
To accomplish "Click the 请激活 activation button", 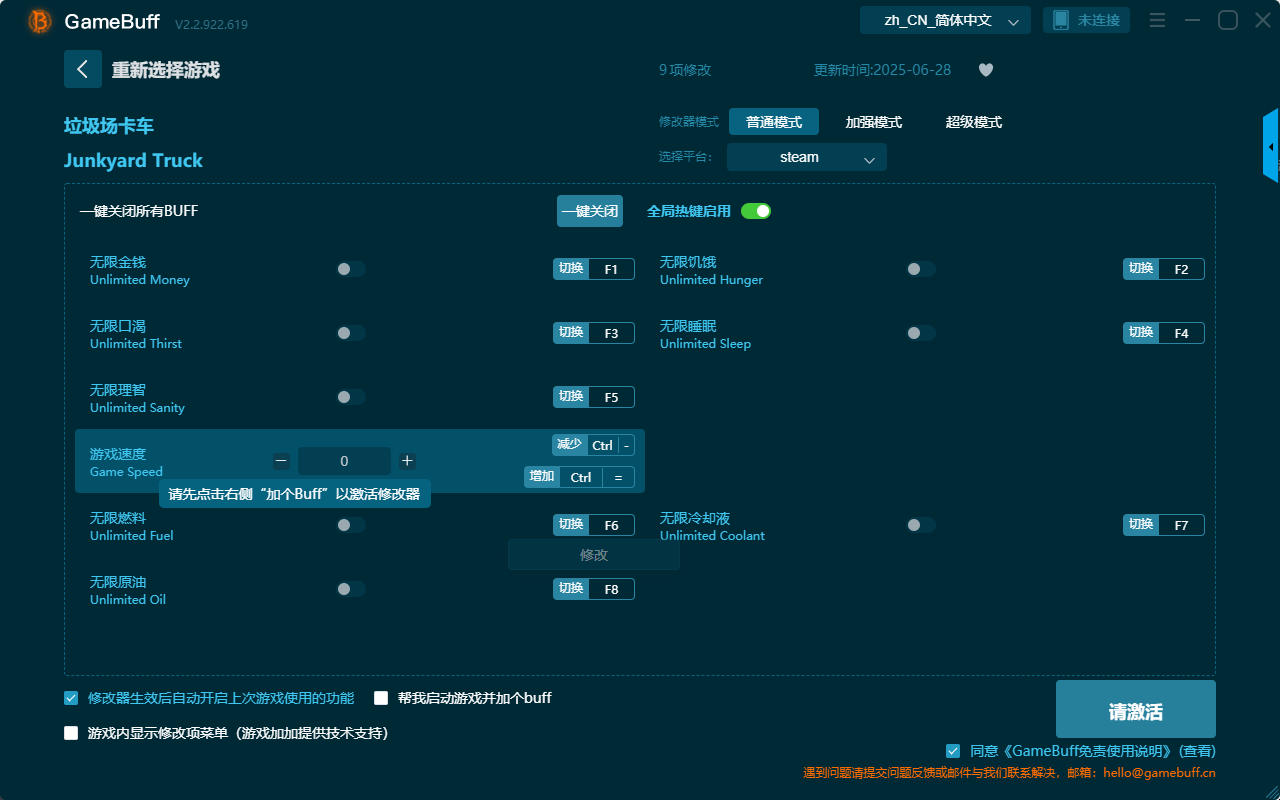I will click(x=1135, y=709).
